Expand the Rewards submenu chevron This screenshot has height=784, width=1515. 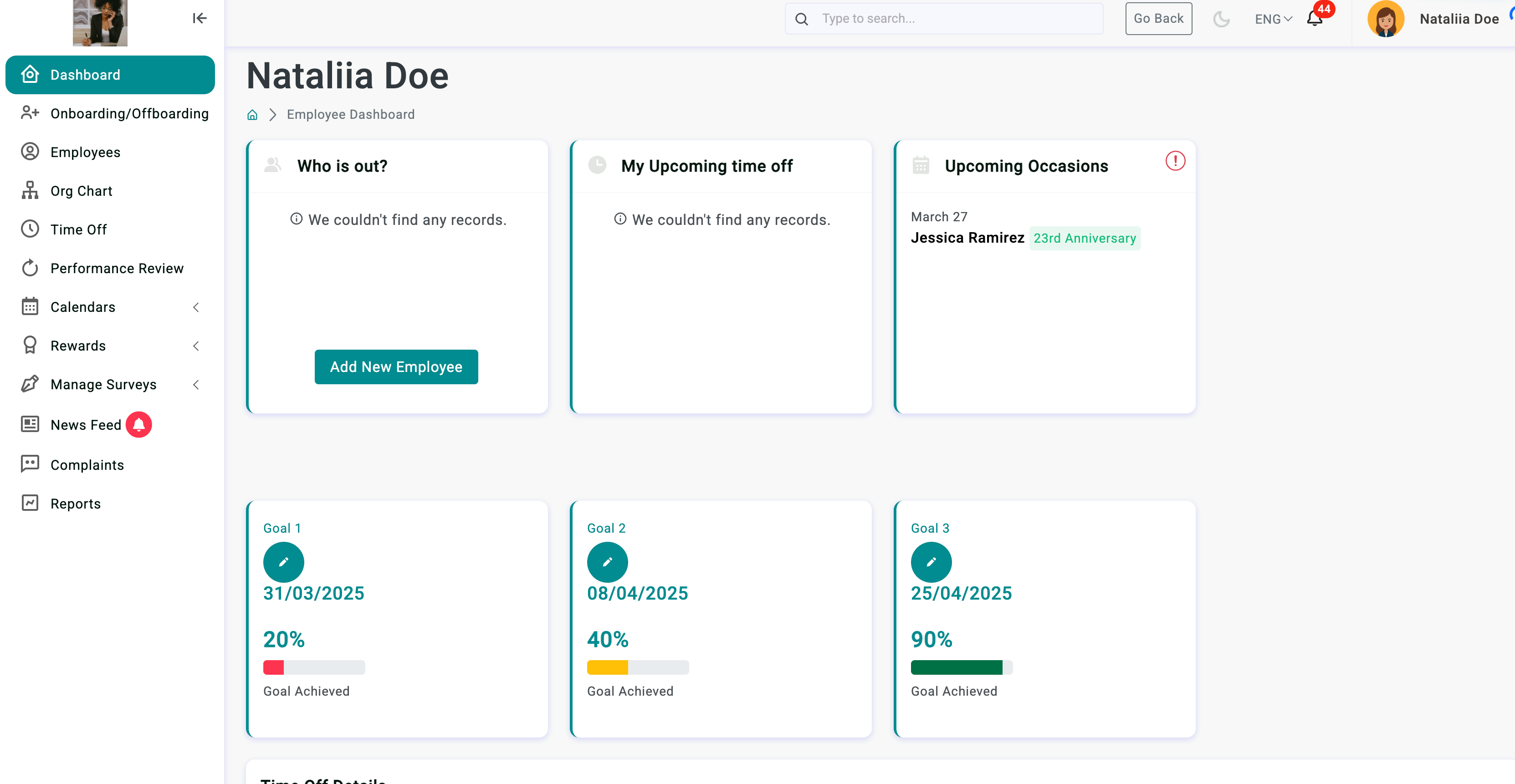[196, 346]
